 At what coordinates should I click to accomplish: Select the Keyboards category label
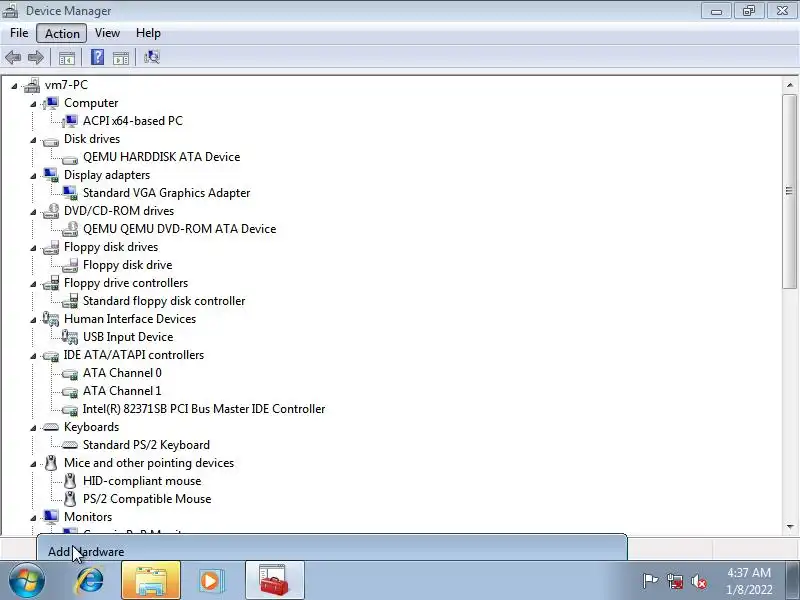(x=91, y=427)
